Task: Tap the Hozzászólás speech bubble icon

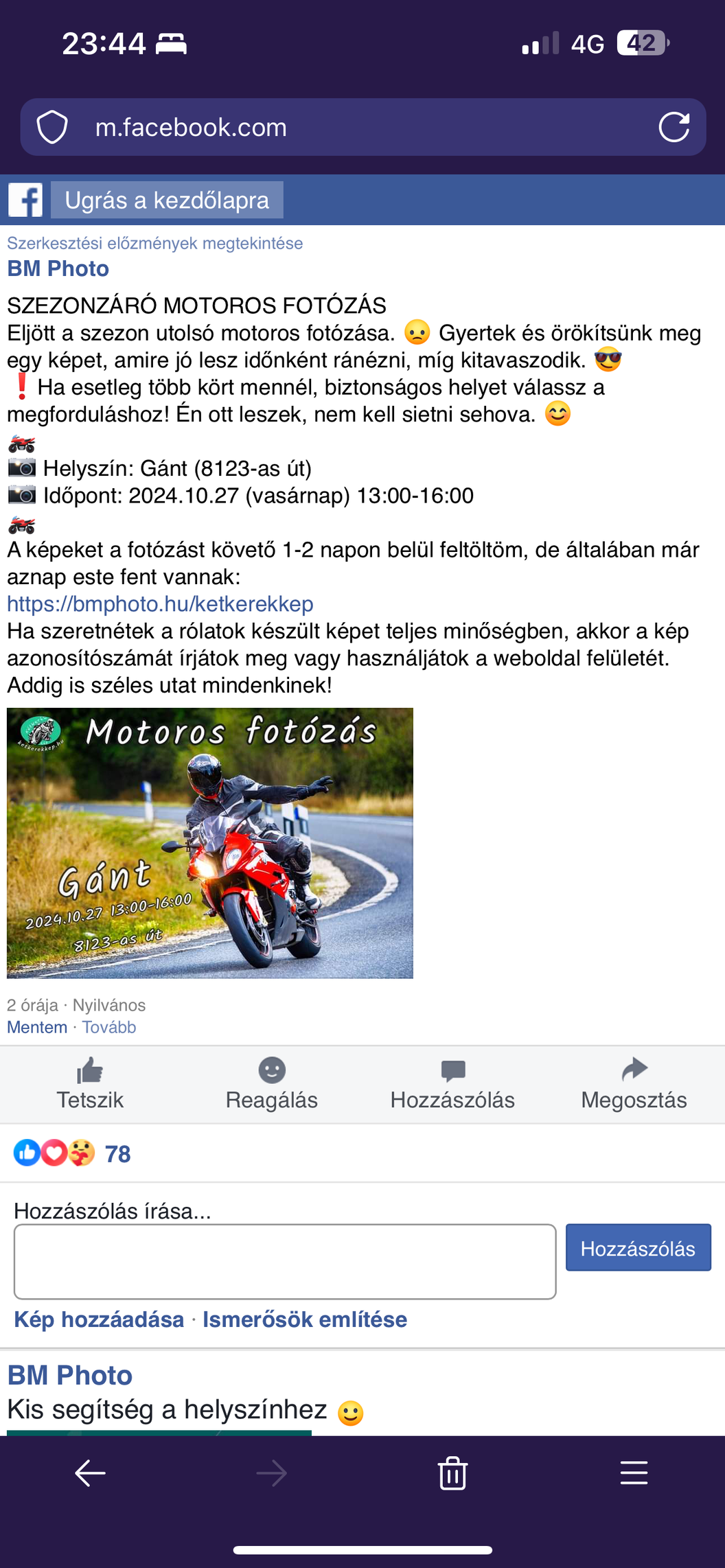Action: (453, 1070)
